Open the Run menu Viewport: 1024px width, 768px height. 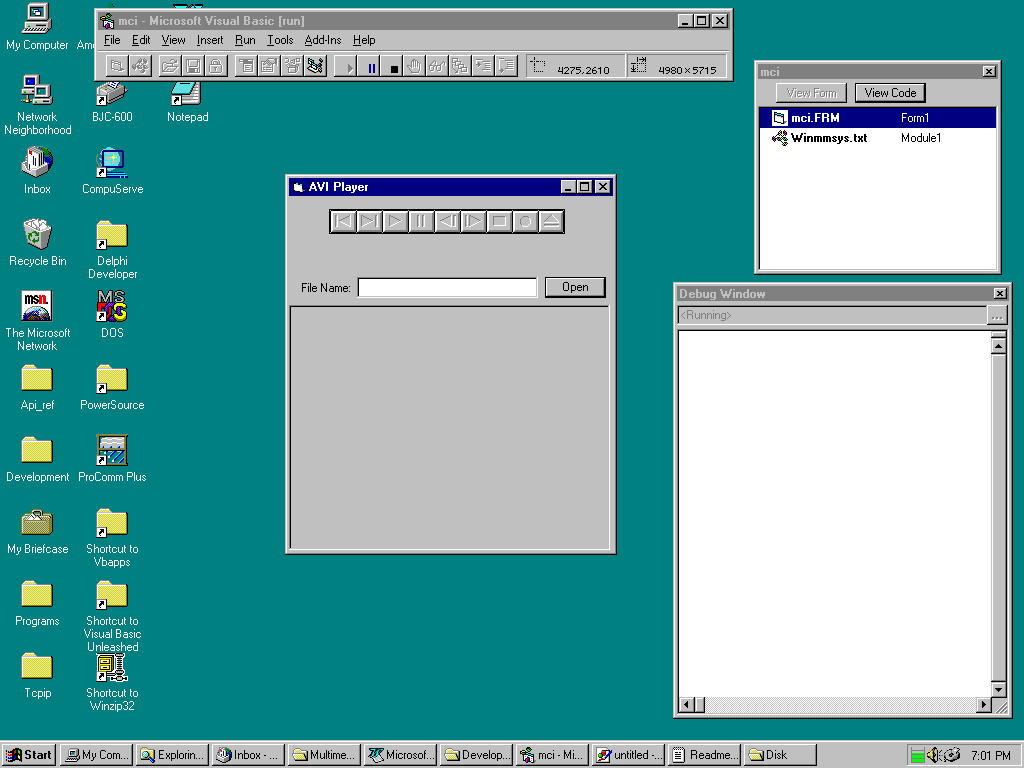(x=245, y=40)
